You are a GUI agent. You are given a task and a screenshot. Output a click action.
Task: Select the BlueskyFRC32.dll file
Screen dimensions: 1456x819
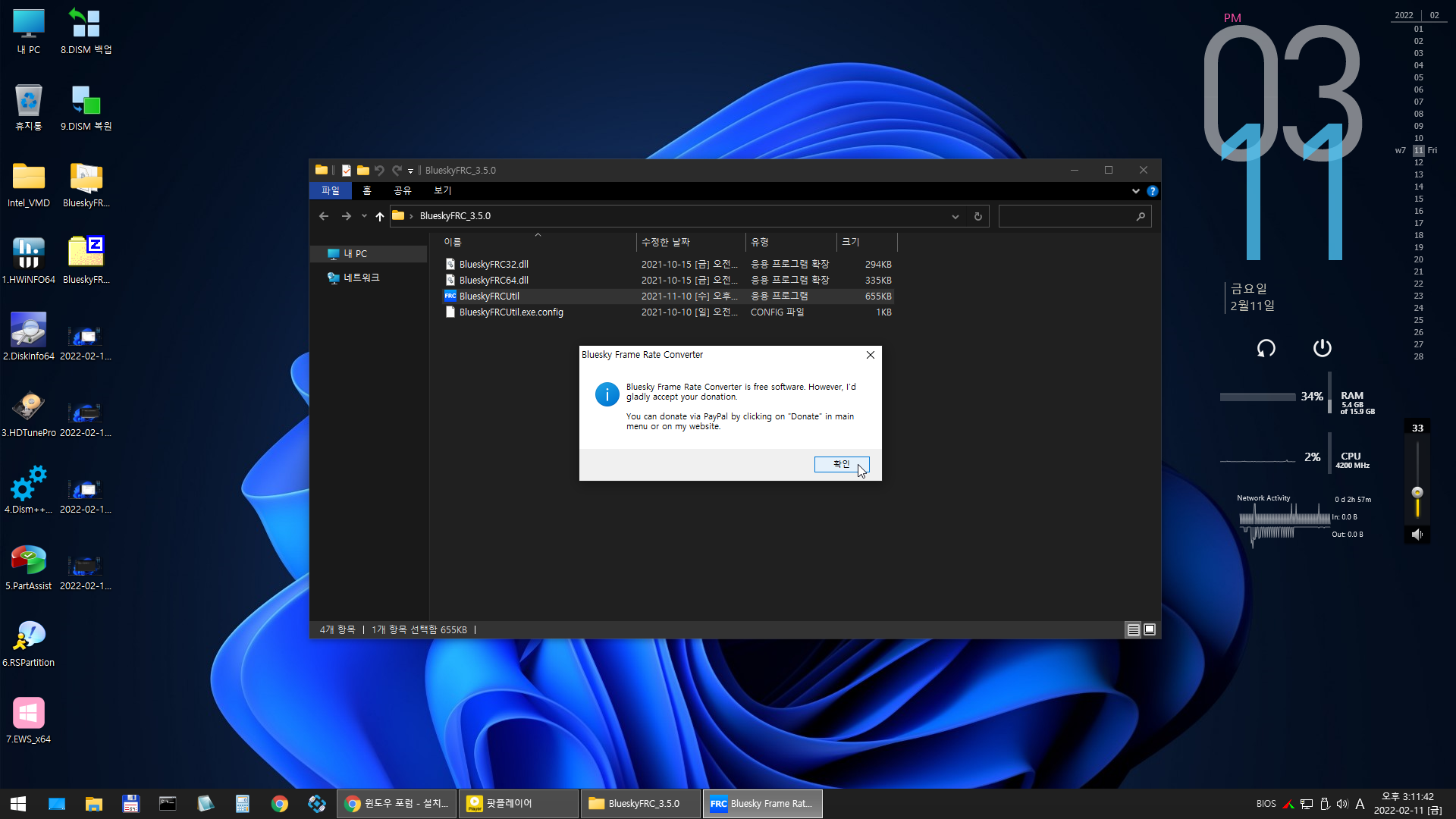click(668, 264)
